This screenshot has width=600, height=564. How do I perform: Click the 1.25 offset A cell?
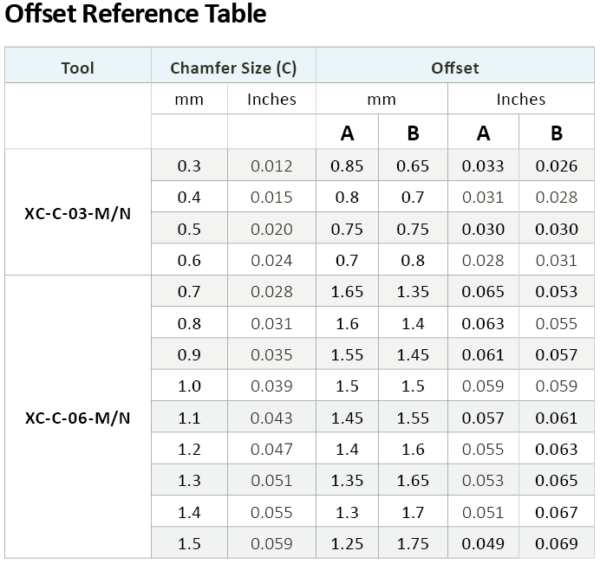tap(347, 544)
